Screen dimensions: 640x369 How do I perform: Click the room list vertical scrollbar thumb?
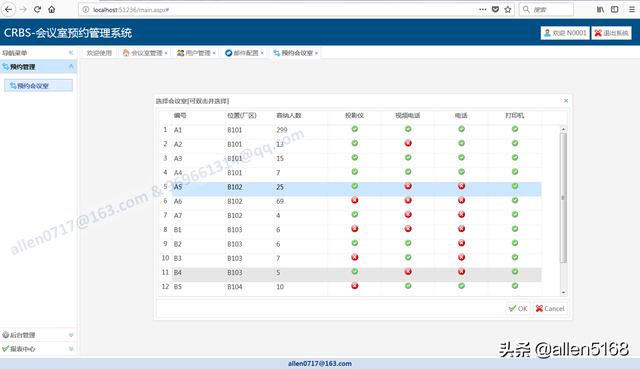tap(563, 198)
